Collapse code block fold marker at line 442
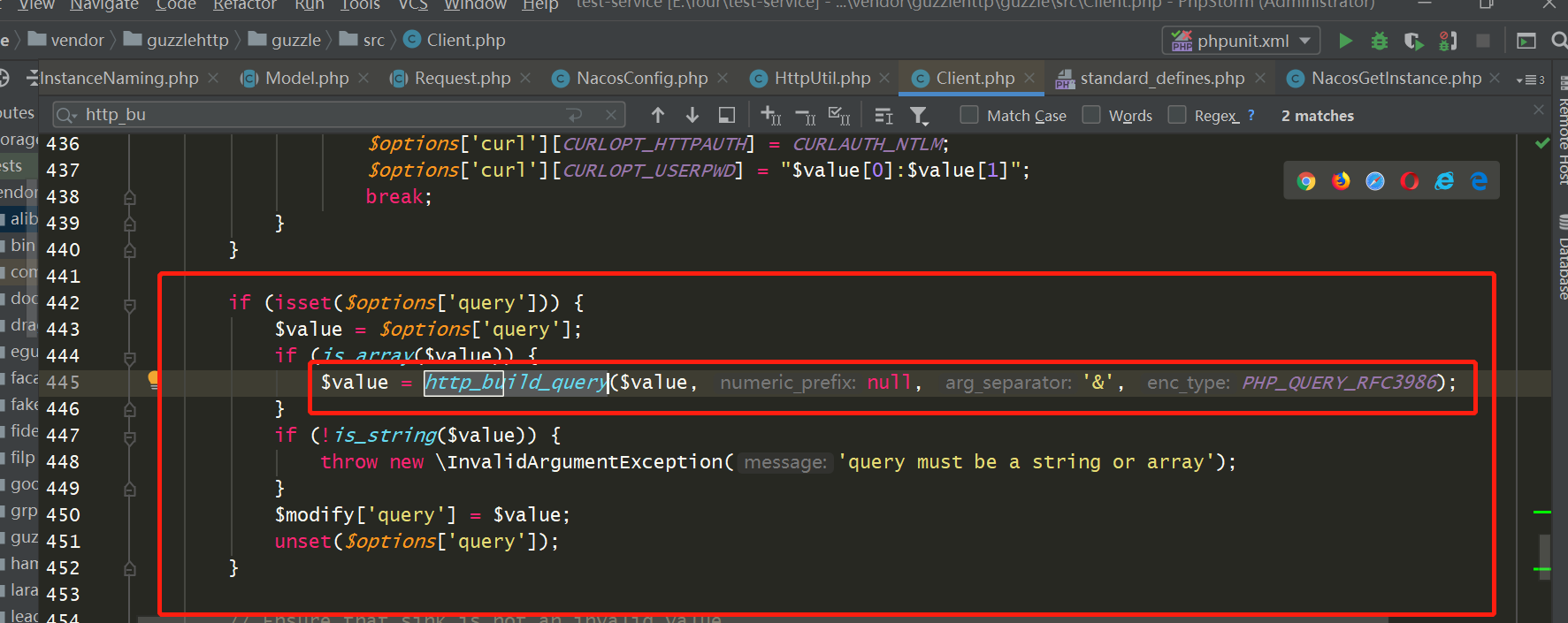This screenshot has height=623, width=1568. (130, 305)
